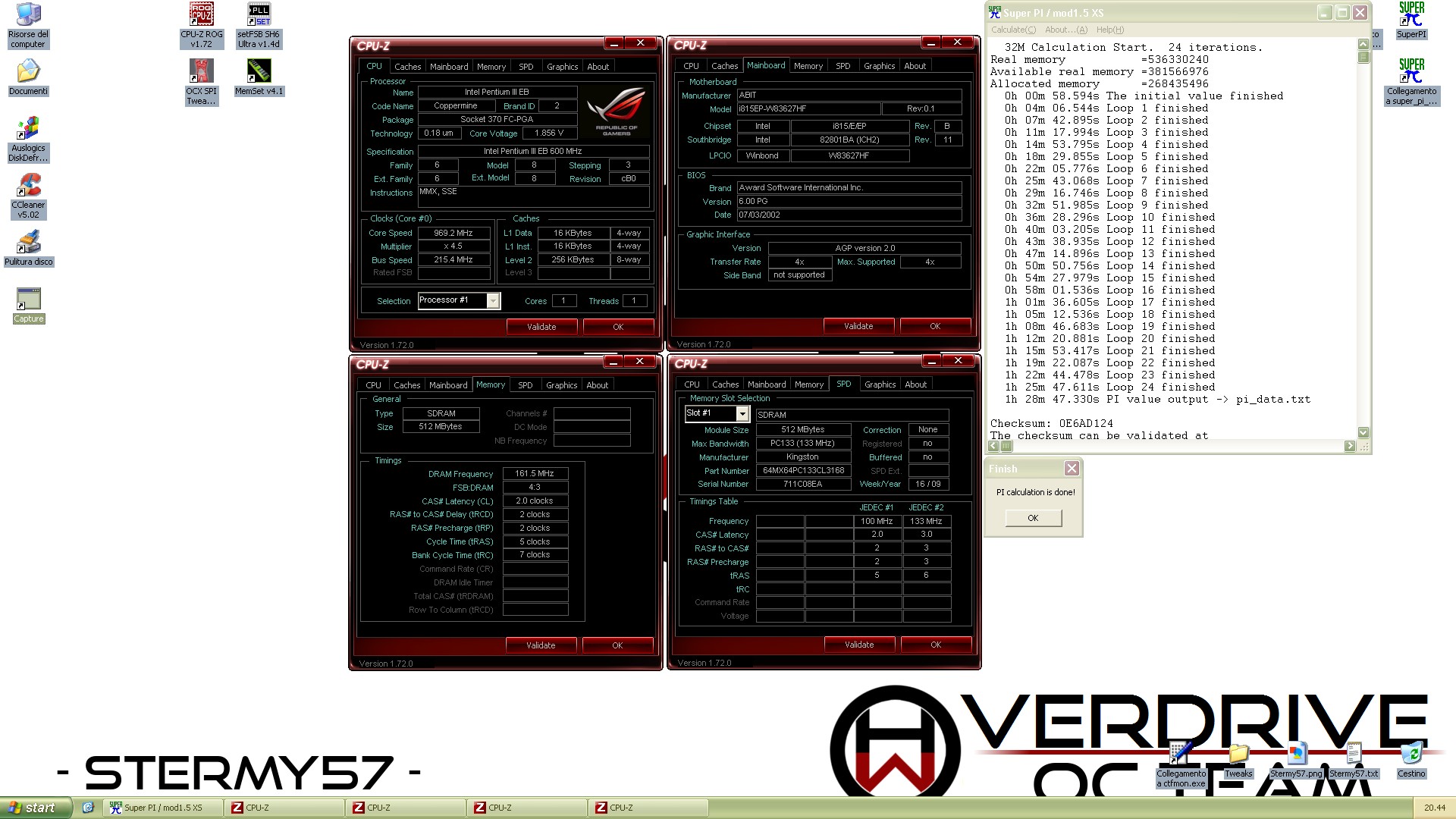Click the Internet Explorer quick launch icon
This screenshot has width=1456, height=819.
[88, 808]
